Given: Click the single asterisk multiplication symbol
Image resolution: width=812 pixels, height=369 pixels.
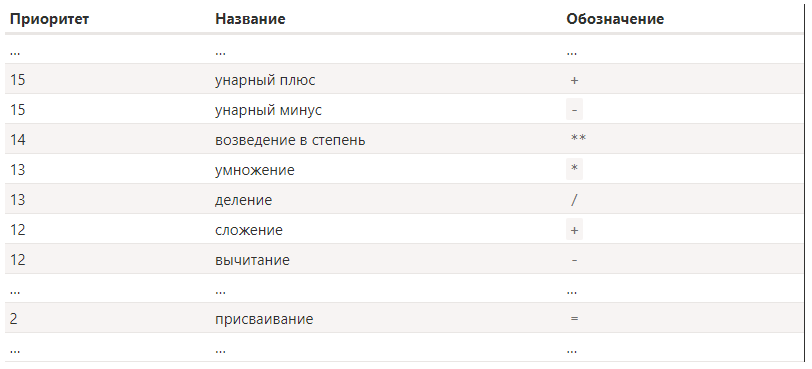Looking at the screenshot, I should 574,169.
